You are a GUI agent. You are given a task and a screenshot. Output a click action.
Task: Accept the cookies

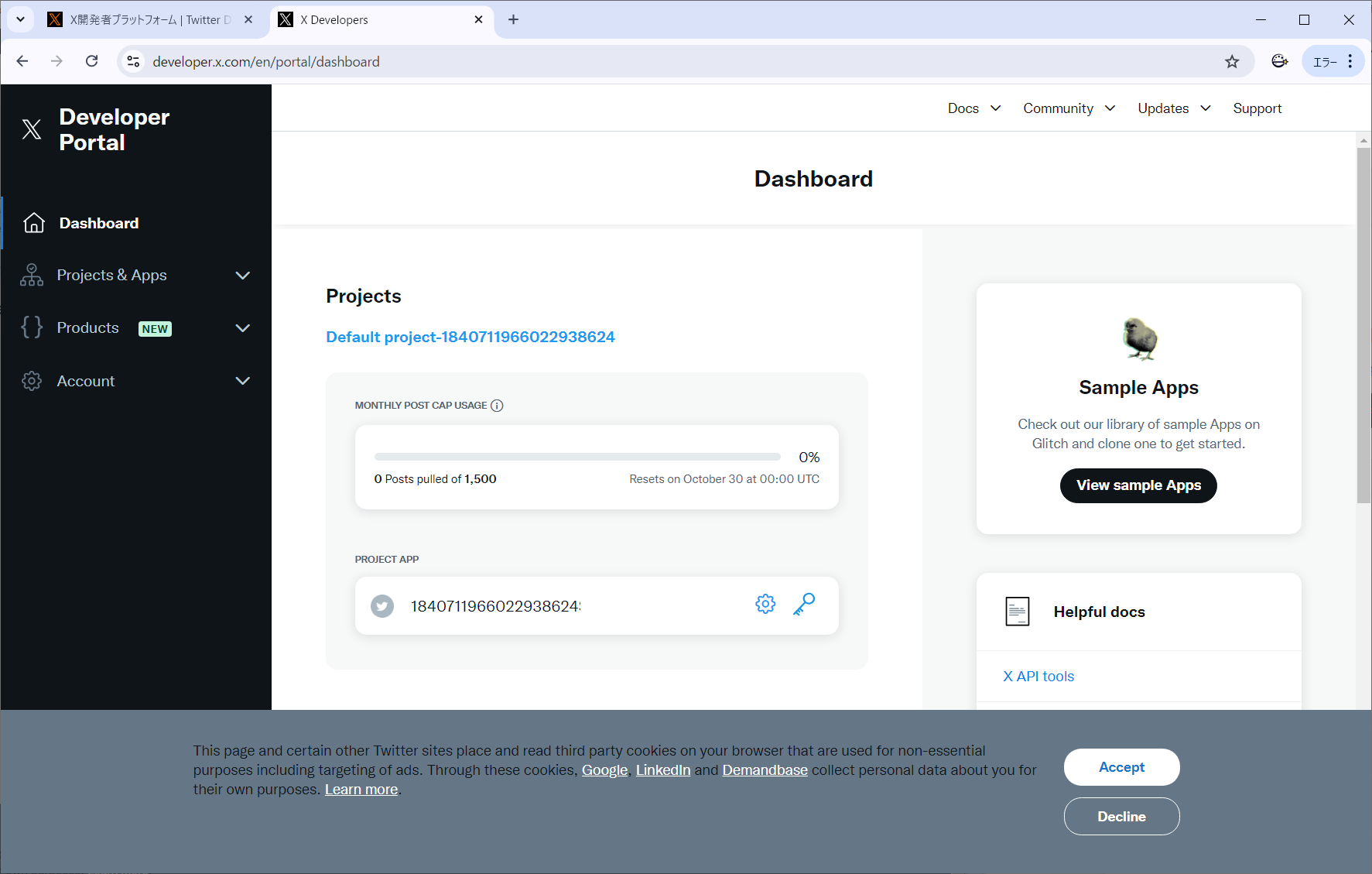(x=1121, y=767)
